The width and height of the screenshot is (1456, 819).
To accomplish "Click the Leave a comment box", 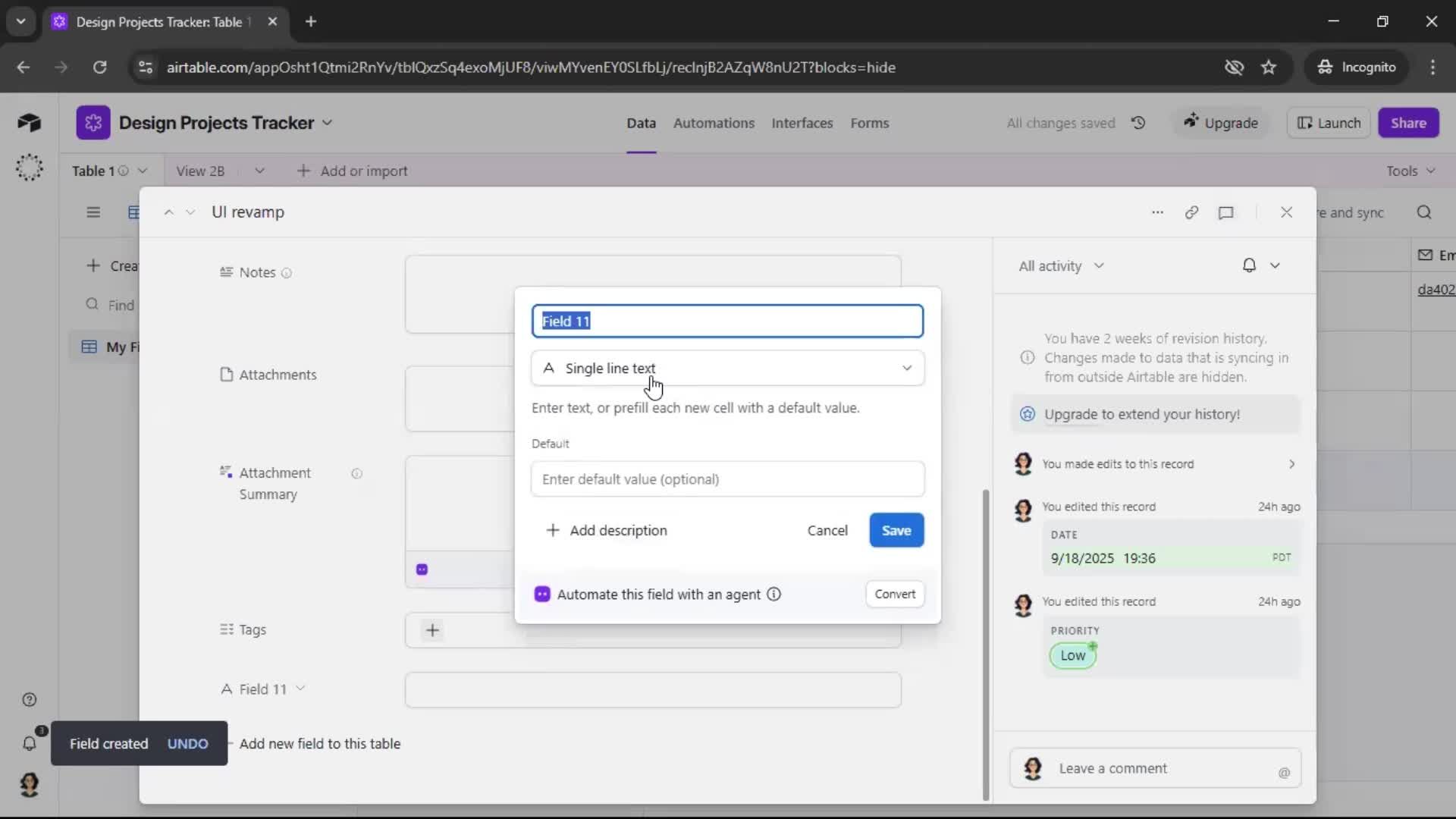I will (x=1155, y=768).
